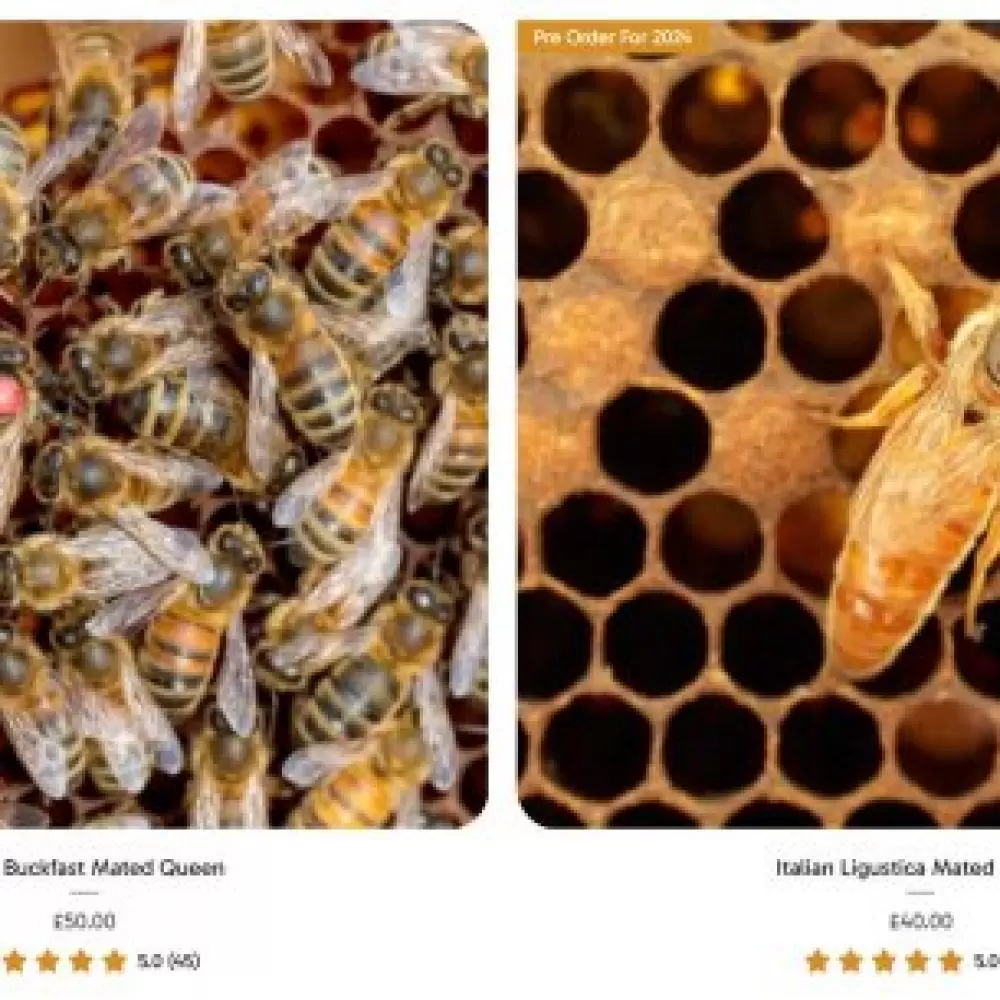Click the third-from-right Buckfast rating star
1000x1000 pixels.
point(48,961)
